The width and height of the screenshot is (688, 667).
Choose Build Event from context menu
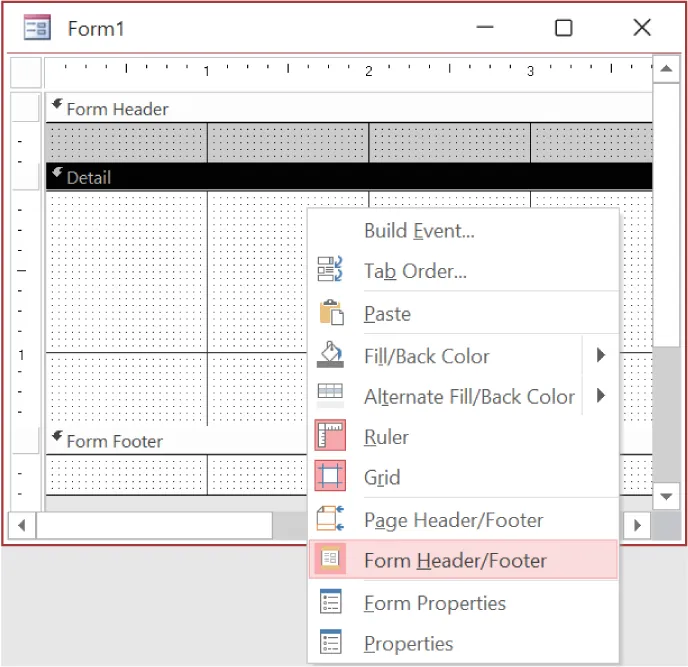[419, 231]
